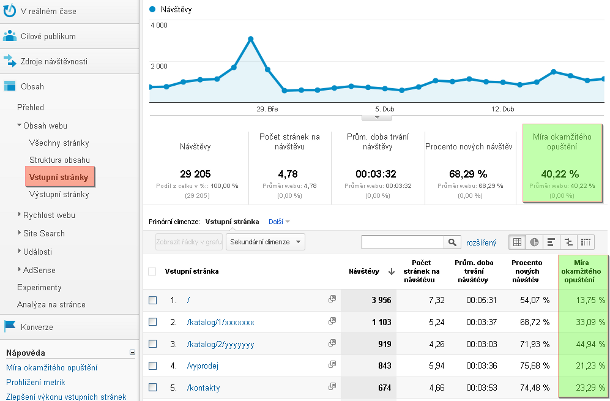610x401 pixels.
Task: Open /kontakty page external link icon
Action: click(x=332, y=387)
